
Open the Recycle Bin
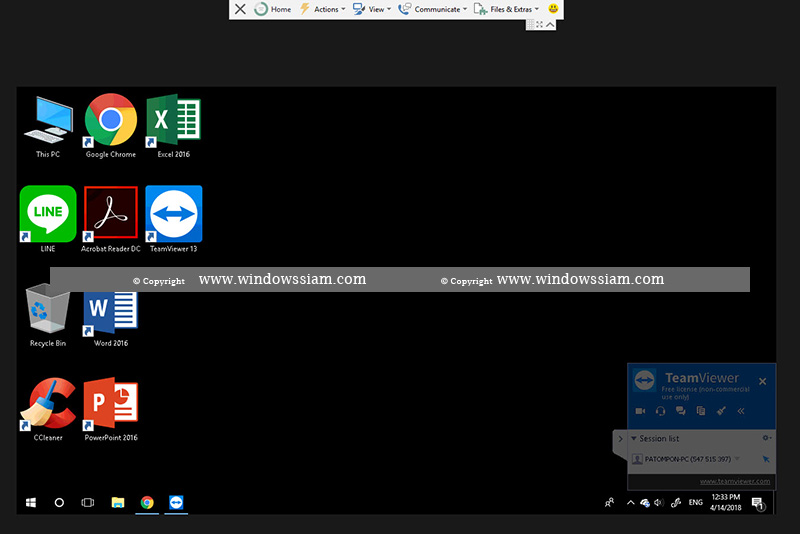pos(48,316)
